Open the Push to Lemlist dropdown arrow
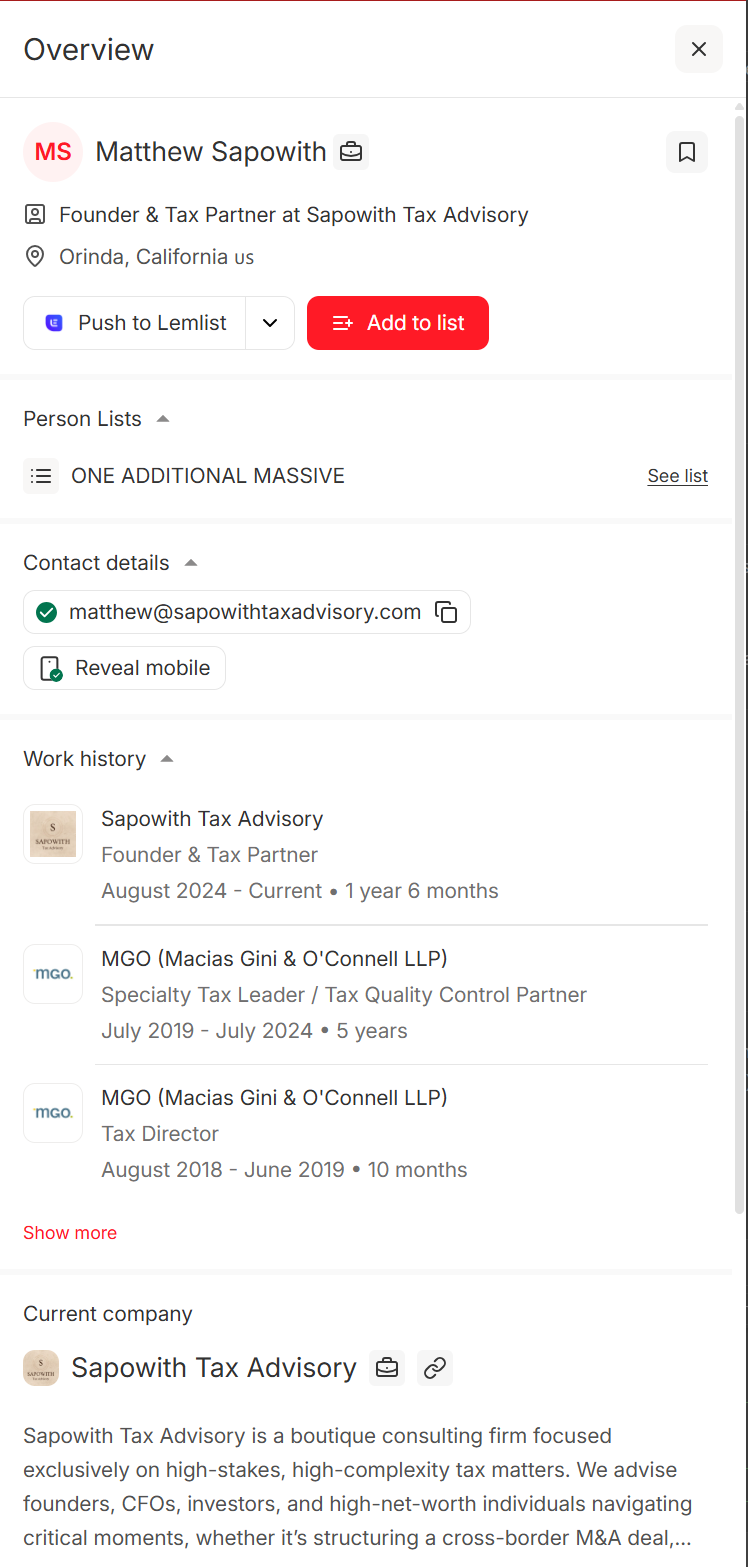 tap(270, 323)
